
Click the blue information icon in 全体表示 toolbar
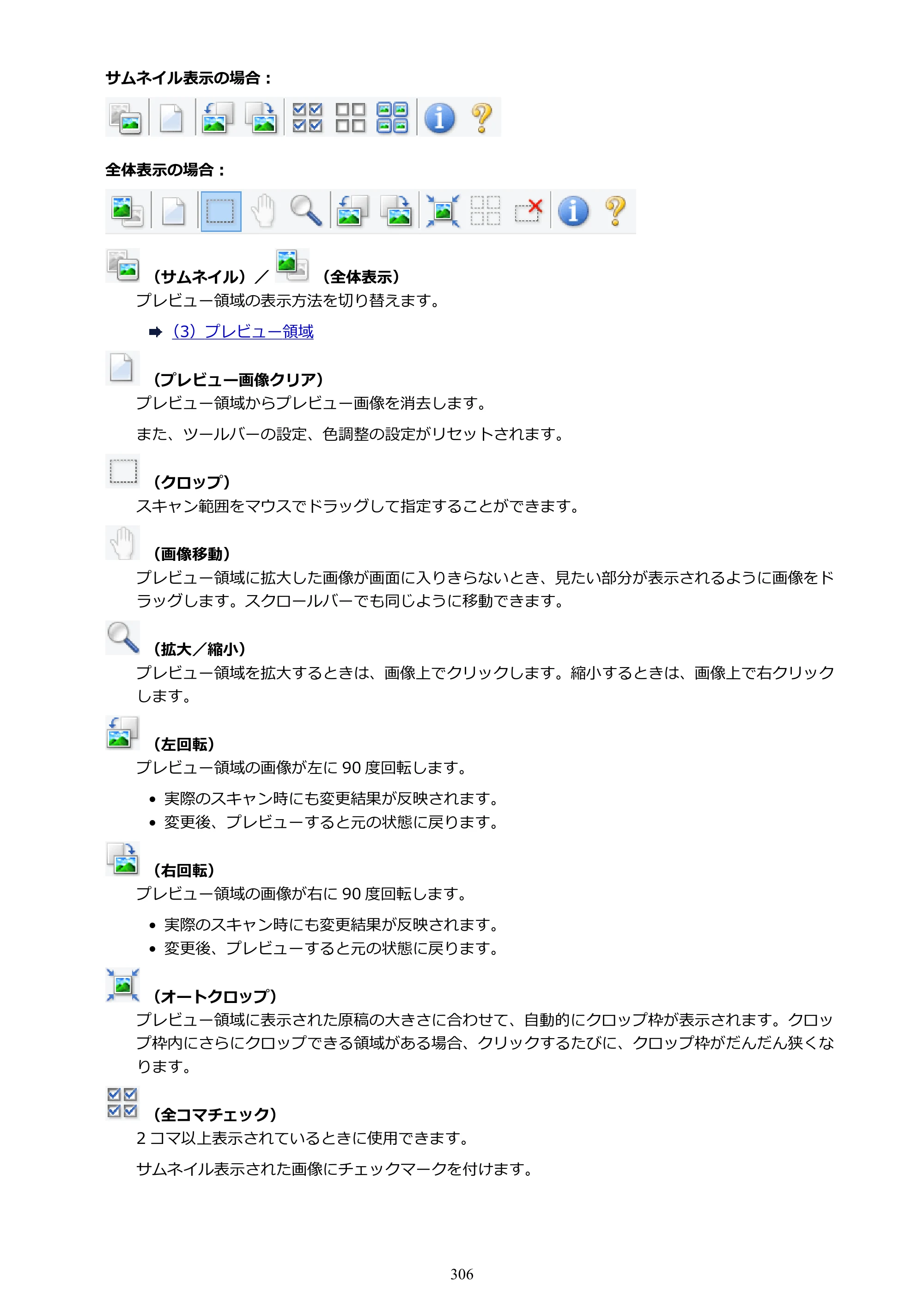coord(573,211)
